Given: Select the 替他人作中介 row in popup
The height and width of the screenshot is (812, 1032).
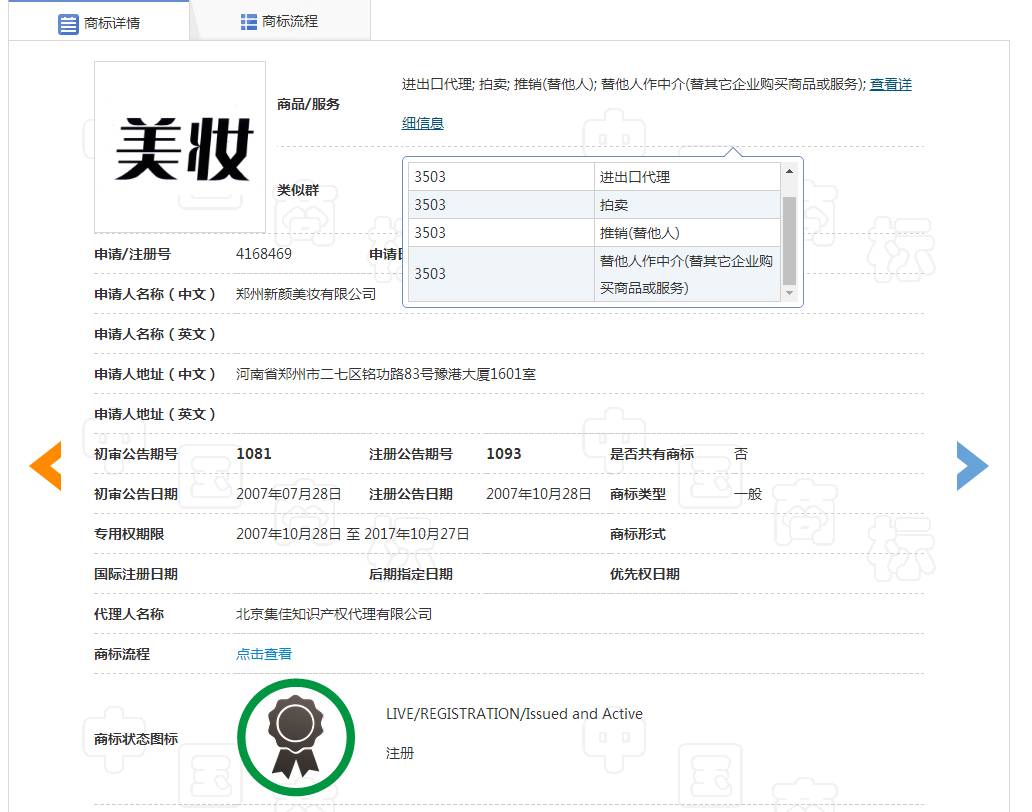Looking at the screenshot, I should [685, 274].
